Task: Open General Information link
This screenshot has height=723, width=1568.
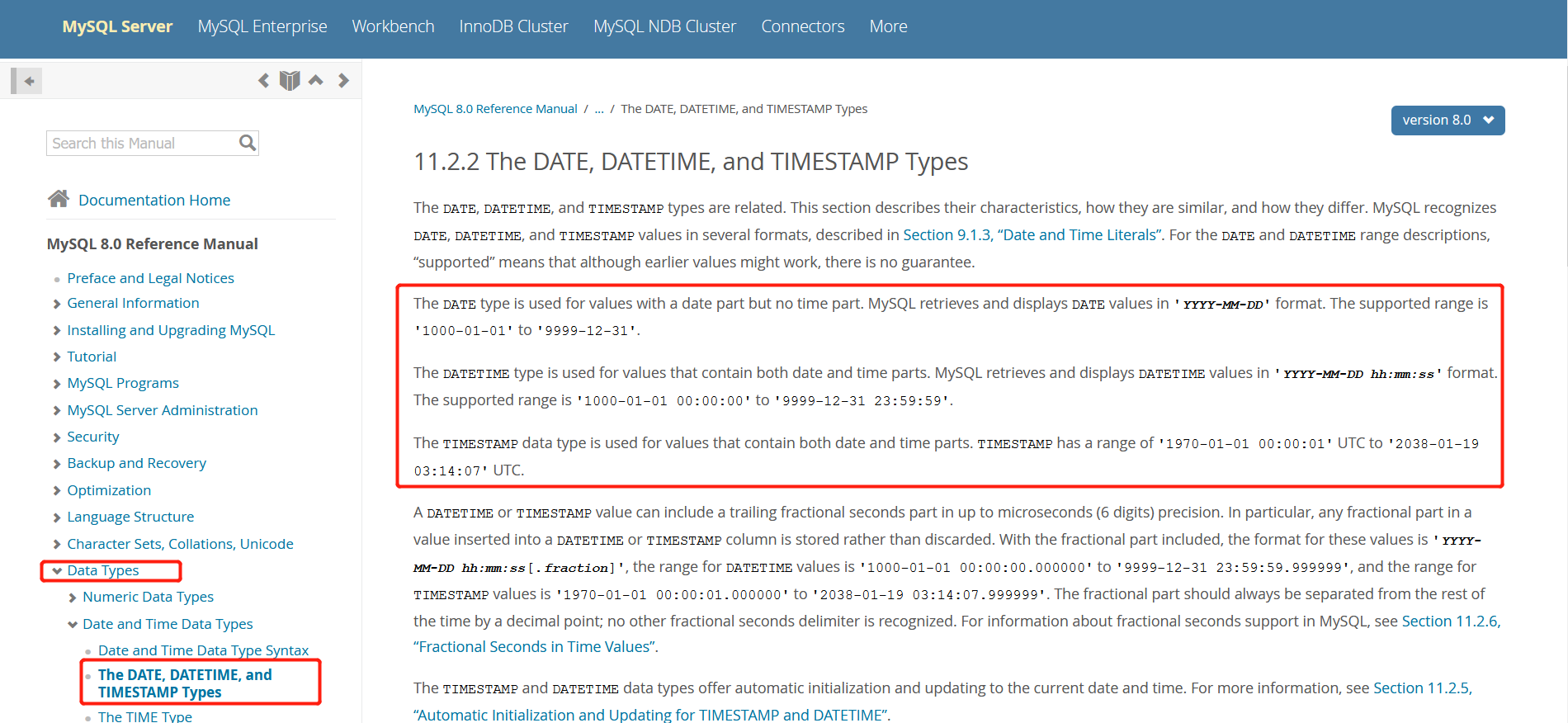Action: point(133,303)
